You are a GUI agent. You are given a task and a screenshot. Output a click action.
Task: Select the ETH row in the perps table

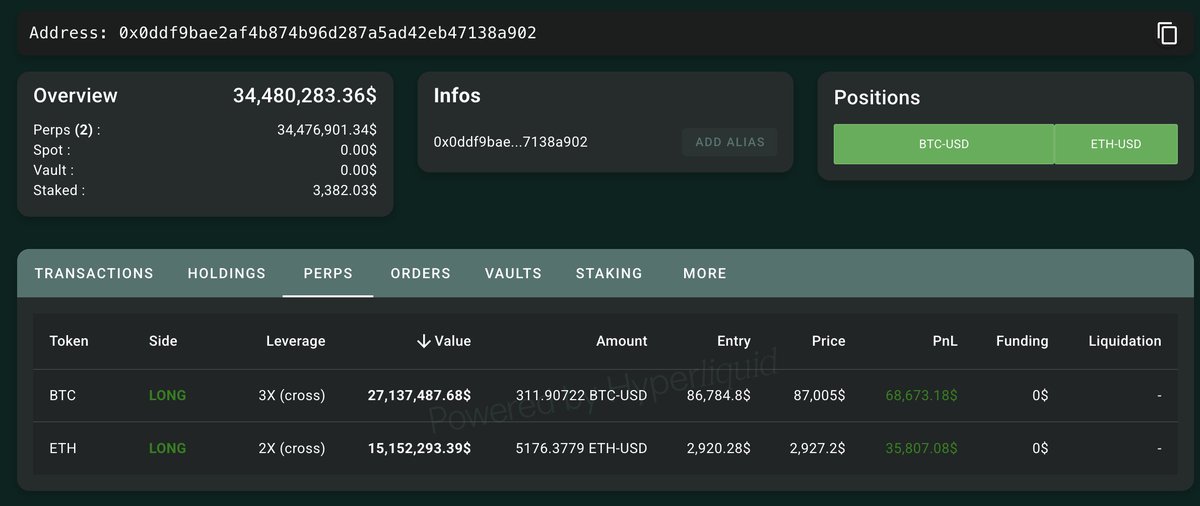pyautogui.click(x=62, y=448)
